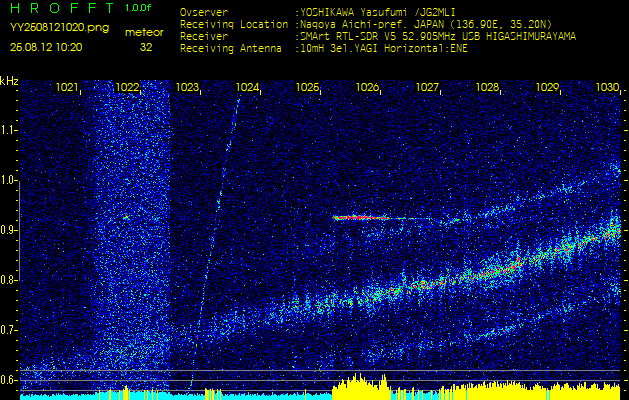The height and width of the screenshot is (400, 629).
Task: Click the 1030 time marker
Action: click(608, 87)
